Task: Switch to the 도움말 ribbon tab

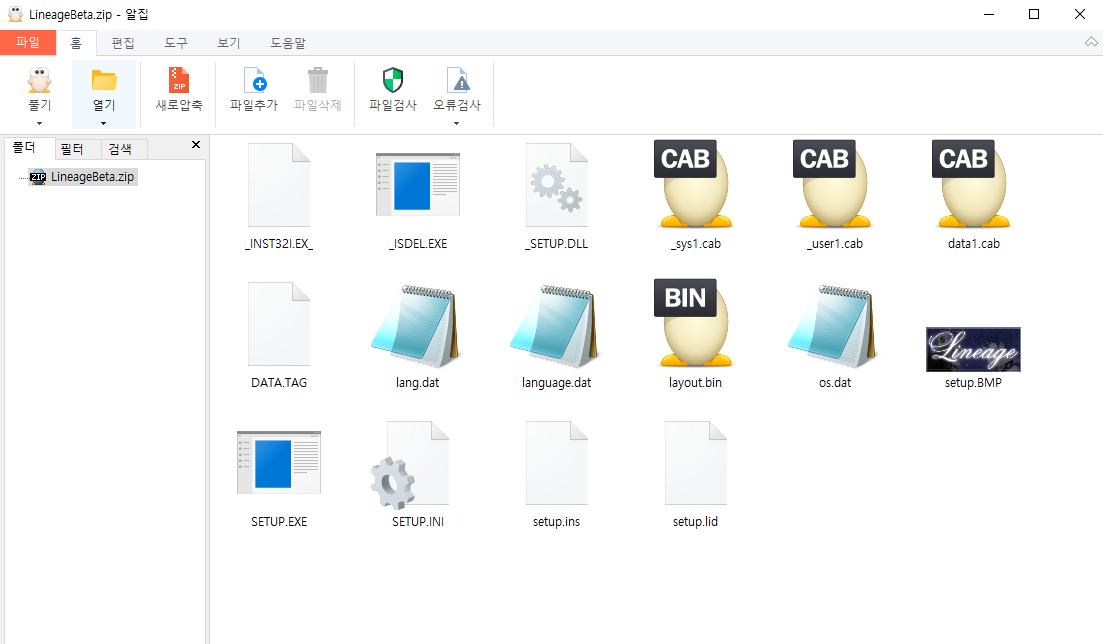Action: [288, 43]
